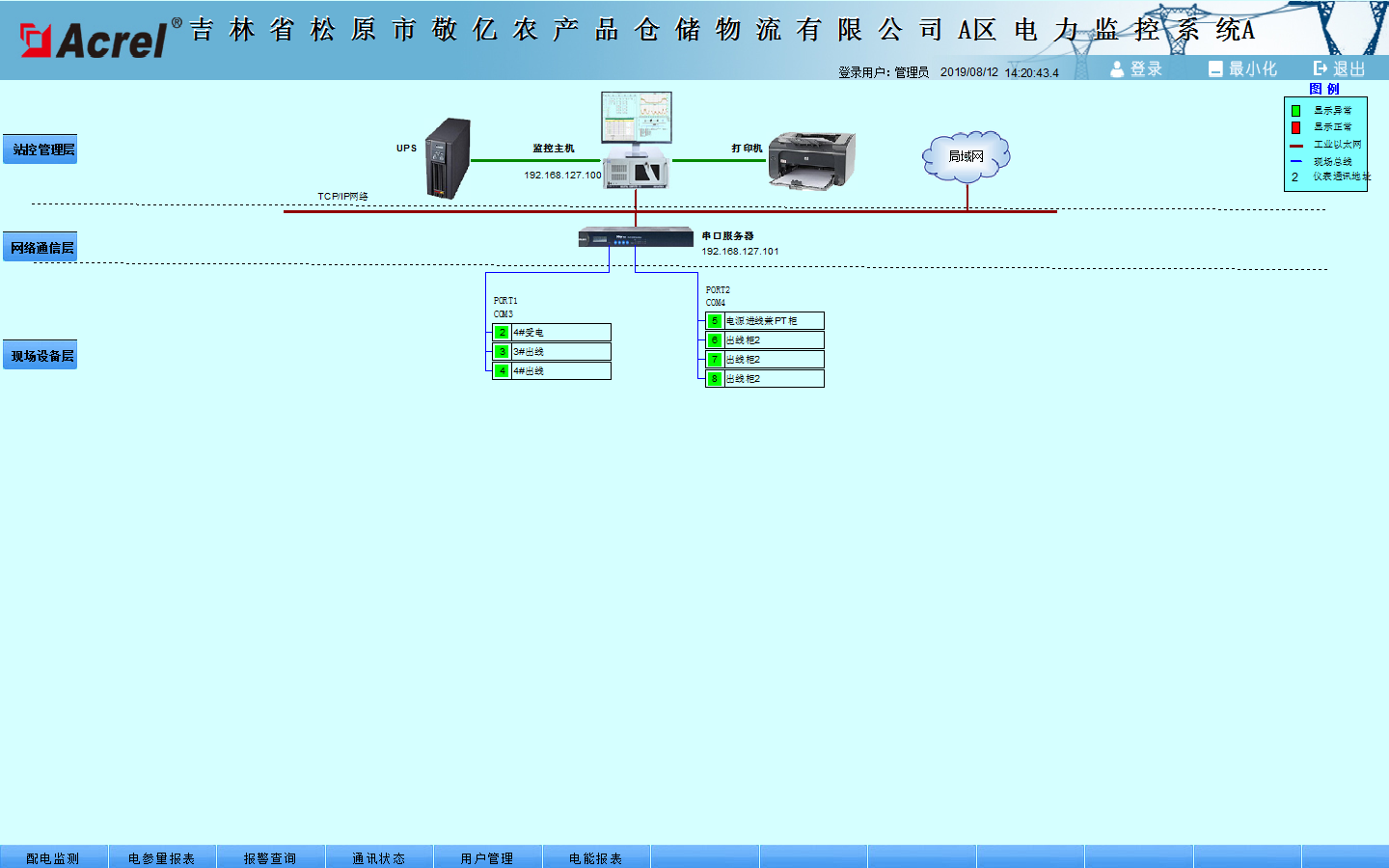Open the 电能报表 tab
The height and width of the screenshot is (868, 1389).
click(595, 857)
